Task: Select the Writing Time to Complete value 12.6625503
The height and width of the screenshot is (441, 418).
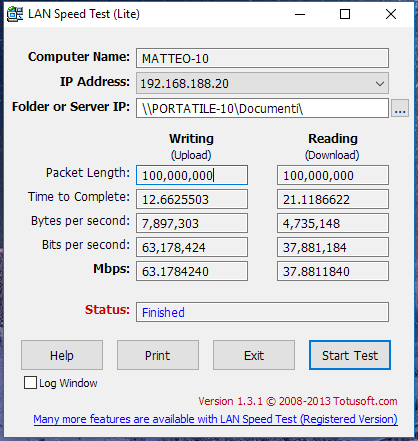Action: 192,199
